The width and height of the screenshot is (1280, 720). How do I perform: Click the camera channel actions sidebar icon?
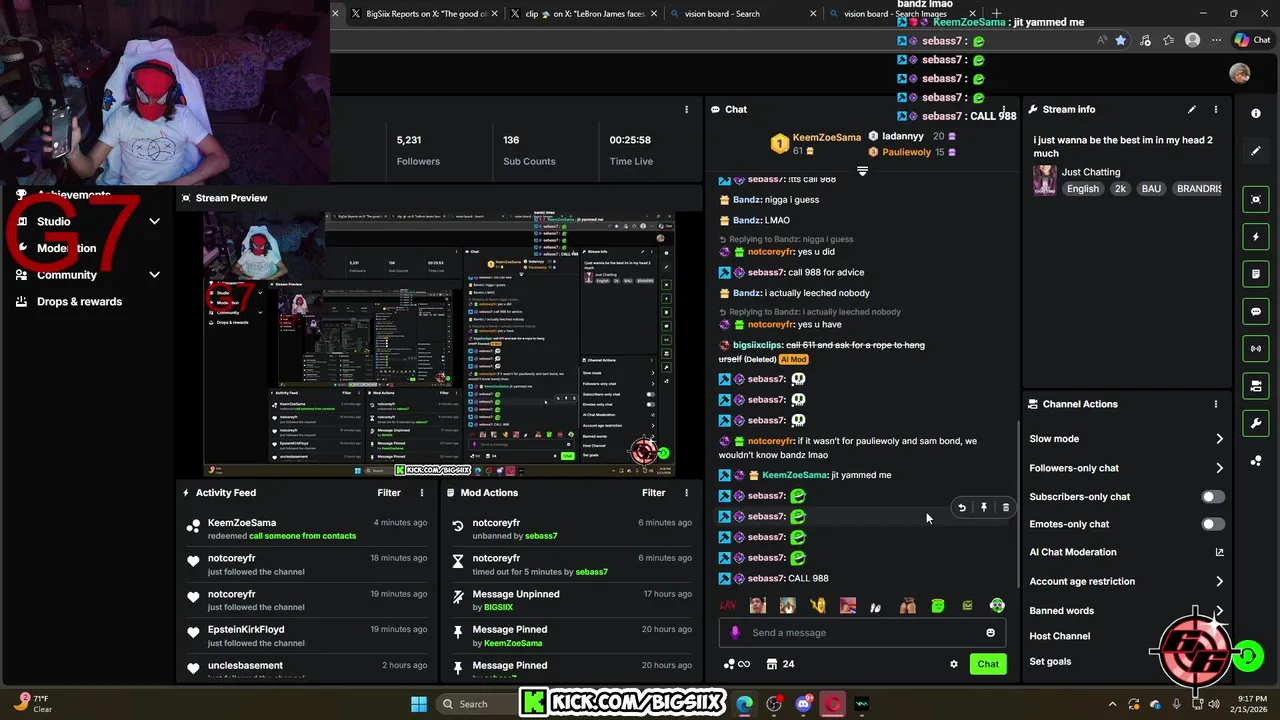pos(1256,386)
